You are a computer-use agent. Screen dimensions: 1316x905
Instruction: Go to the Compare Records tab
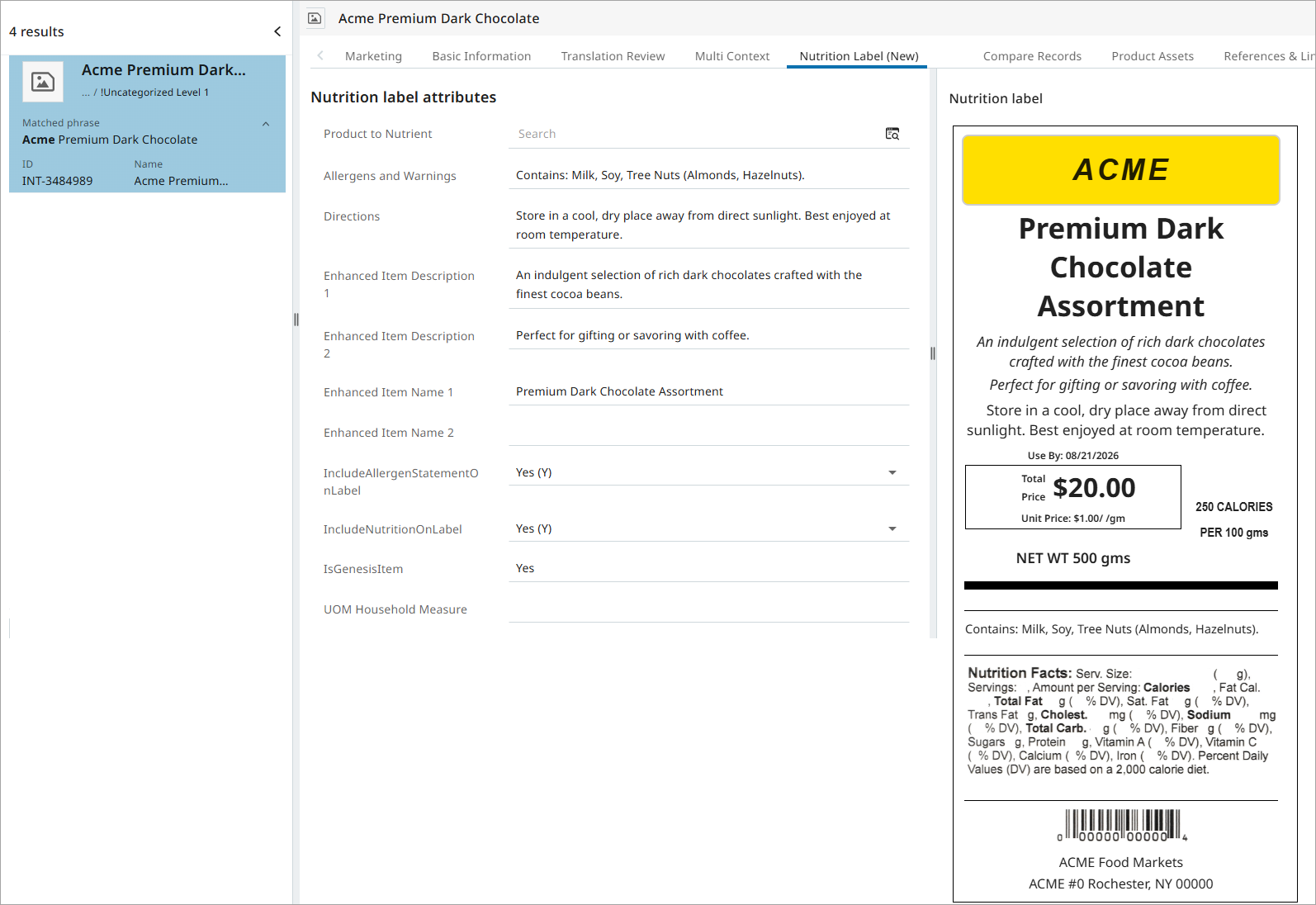1032,56
